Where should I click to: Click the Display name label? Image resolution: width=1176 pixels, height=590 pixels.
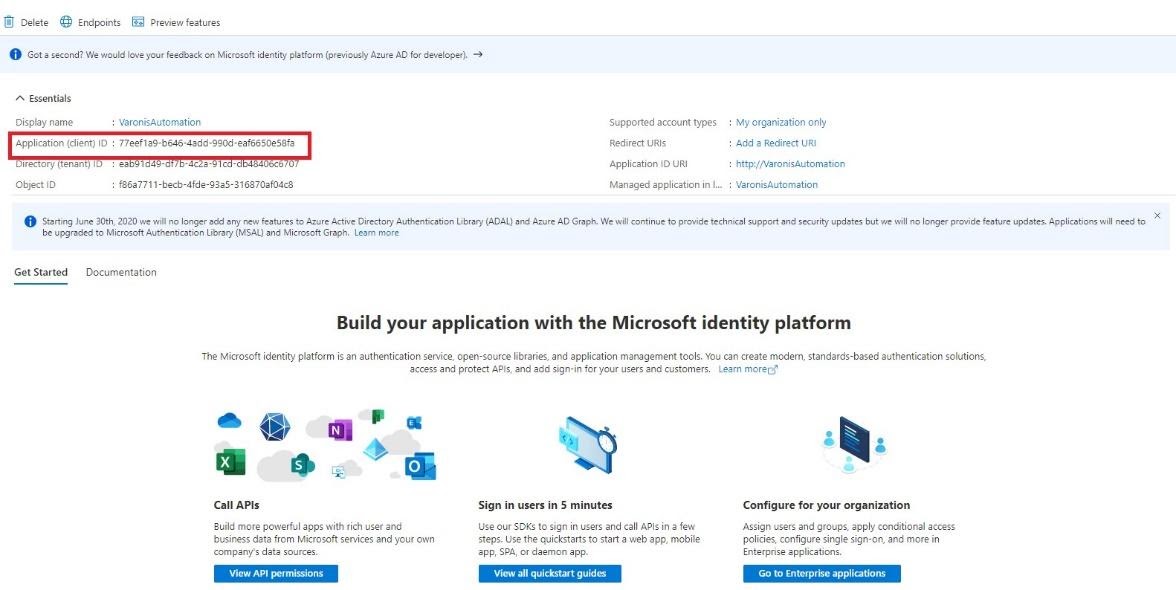pyautogui.click(x=44, y=122)
